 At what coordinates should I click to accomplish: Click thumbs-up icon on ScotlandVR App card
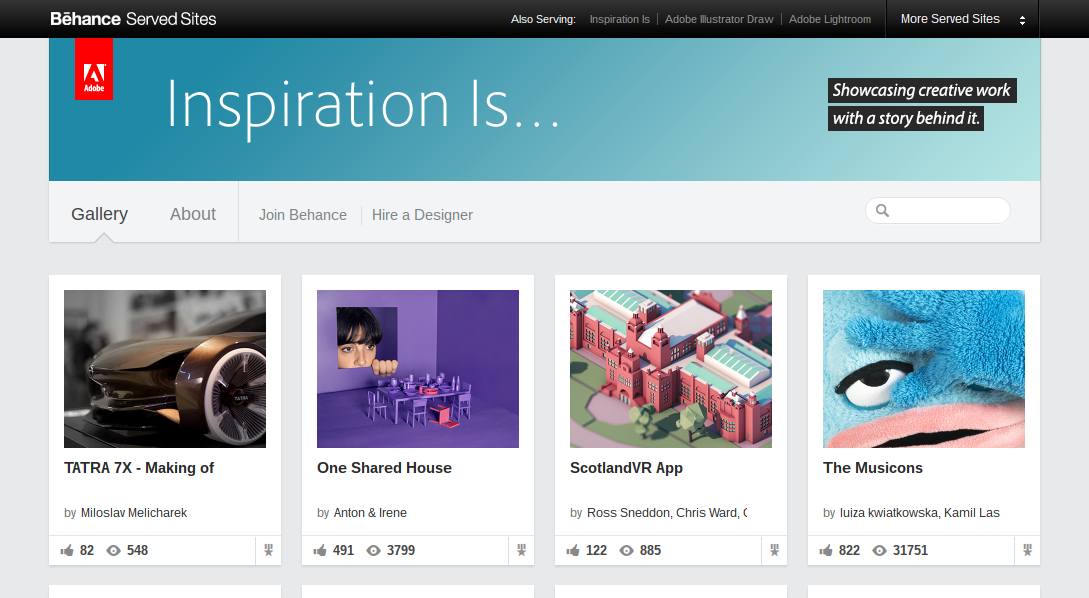pos(572,551)
